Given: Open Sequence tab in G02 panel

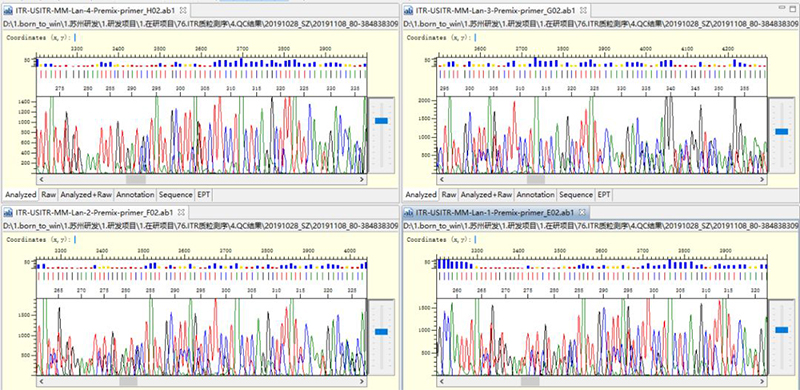Looking at the screenshot, I should pos(576,194).
